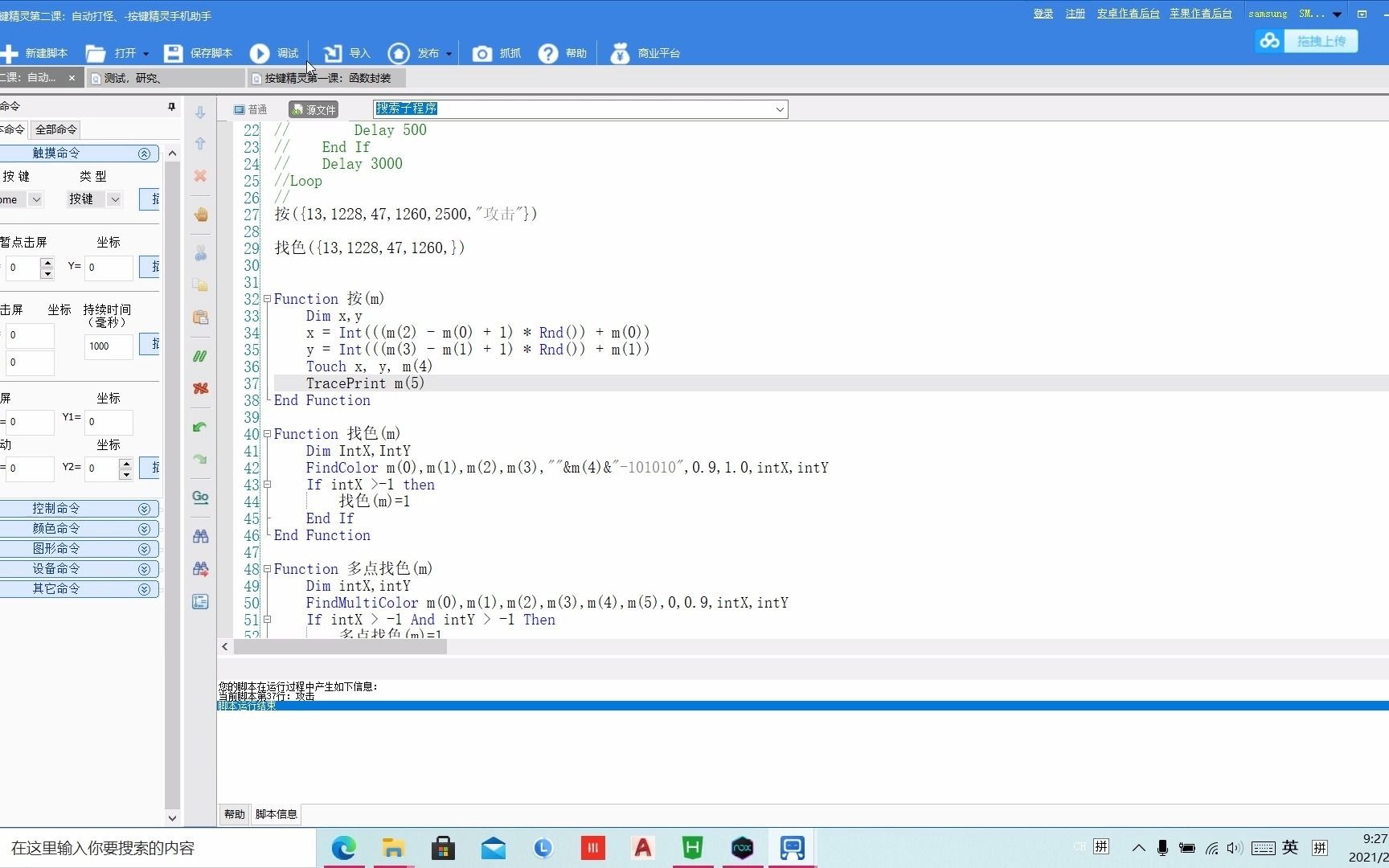Click the 持续时间 1000 input field
The height and width of the screenshot is (868, 1389).
pos(109,346)
